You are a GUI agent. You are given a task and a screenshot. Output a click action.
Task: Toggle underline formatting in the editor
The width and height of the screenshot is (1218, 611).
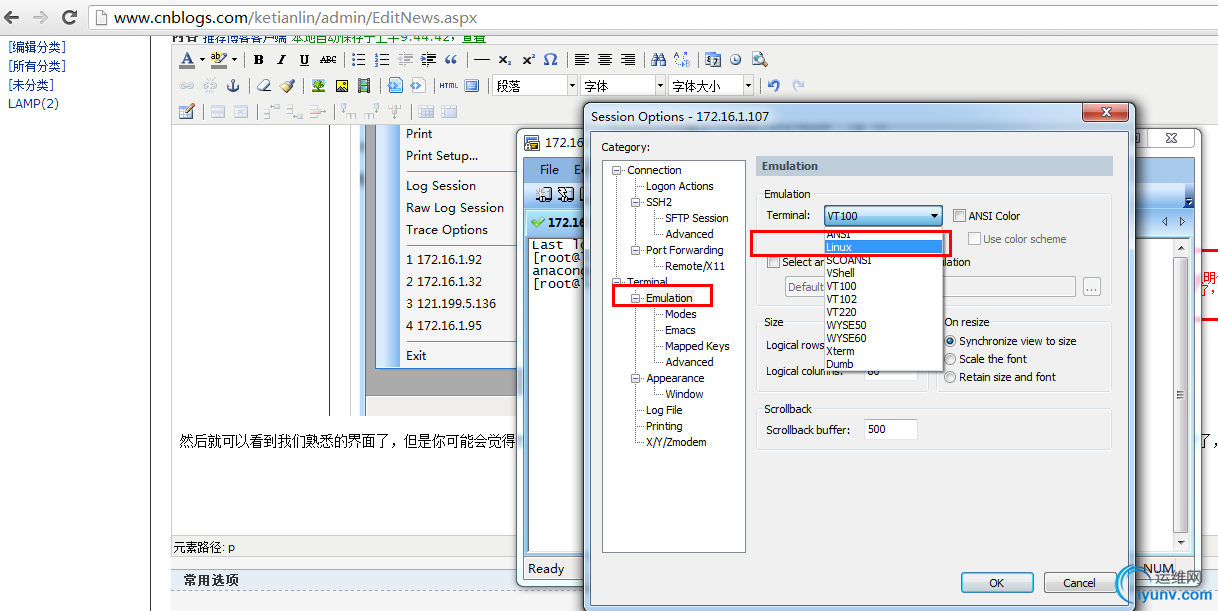[304, 60]
